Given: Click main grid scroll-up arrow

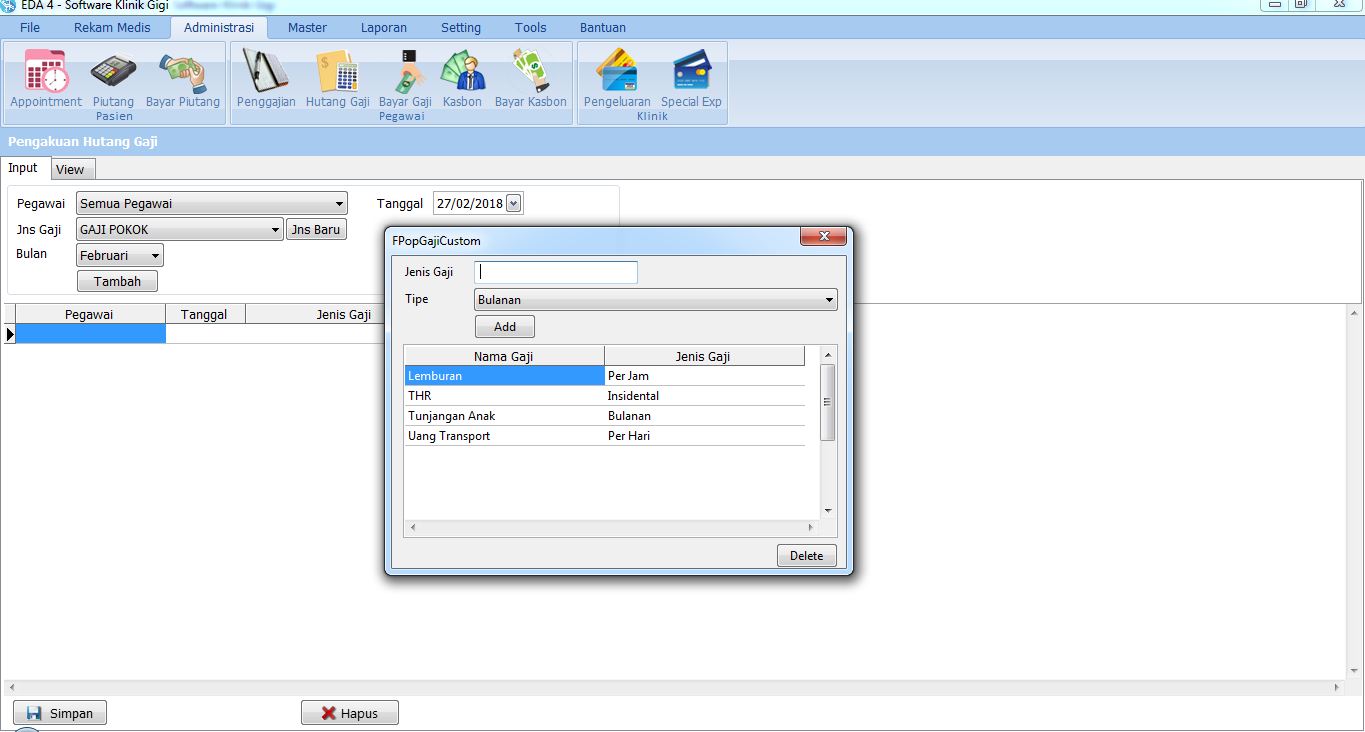Looking at the screenshot, I should pyautogui.click(x=1354, y=313).
